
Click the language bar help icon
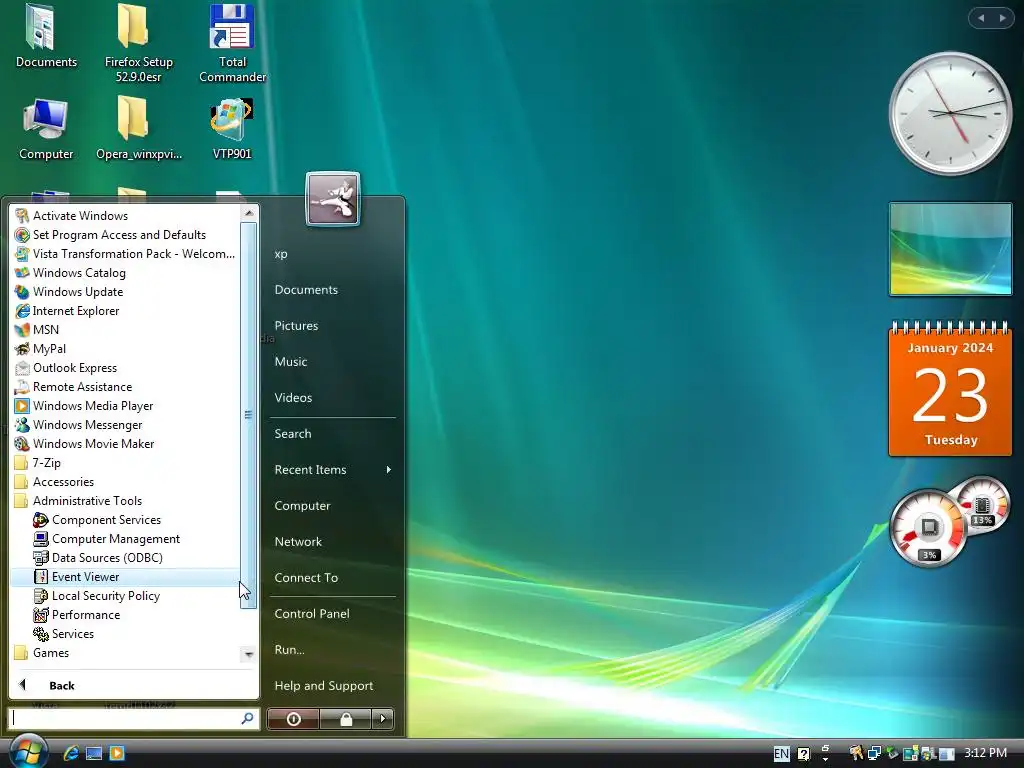tap(803, 754)
